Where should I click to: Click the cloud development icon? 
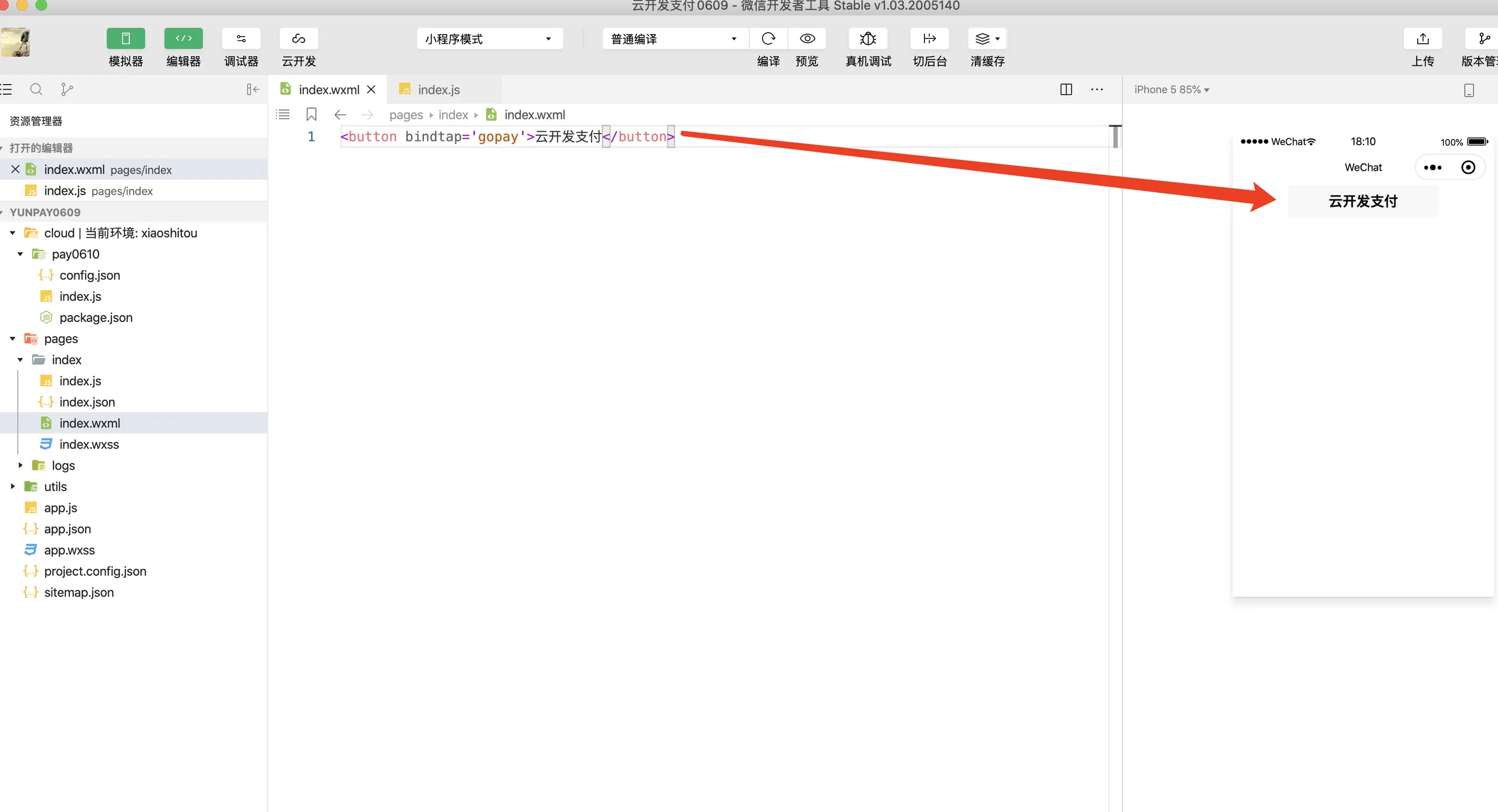click(x=298, y=39)
